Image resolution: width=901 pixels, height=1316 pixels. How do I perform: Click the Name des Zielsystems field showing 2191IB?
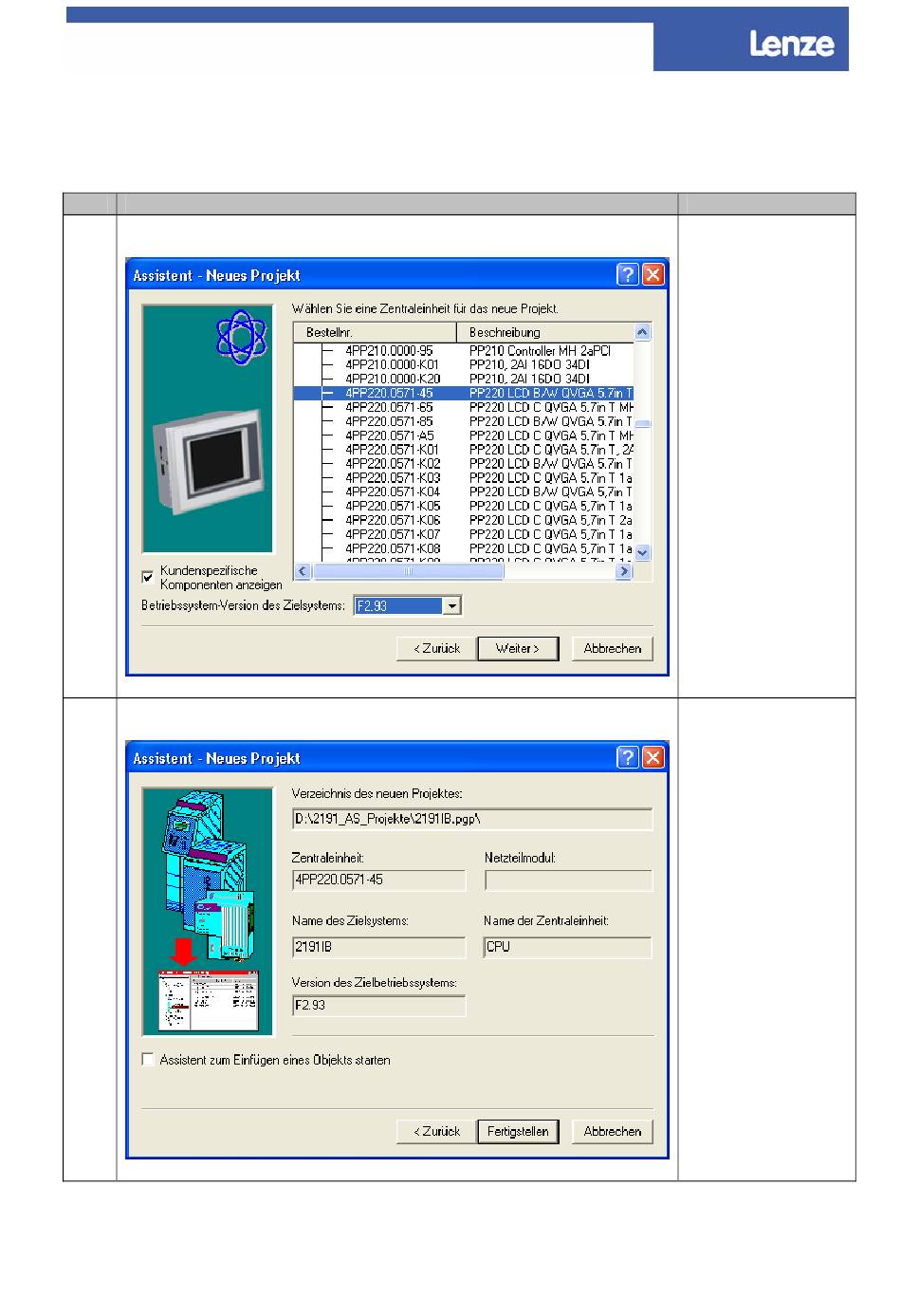[x=379, y=946]
